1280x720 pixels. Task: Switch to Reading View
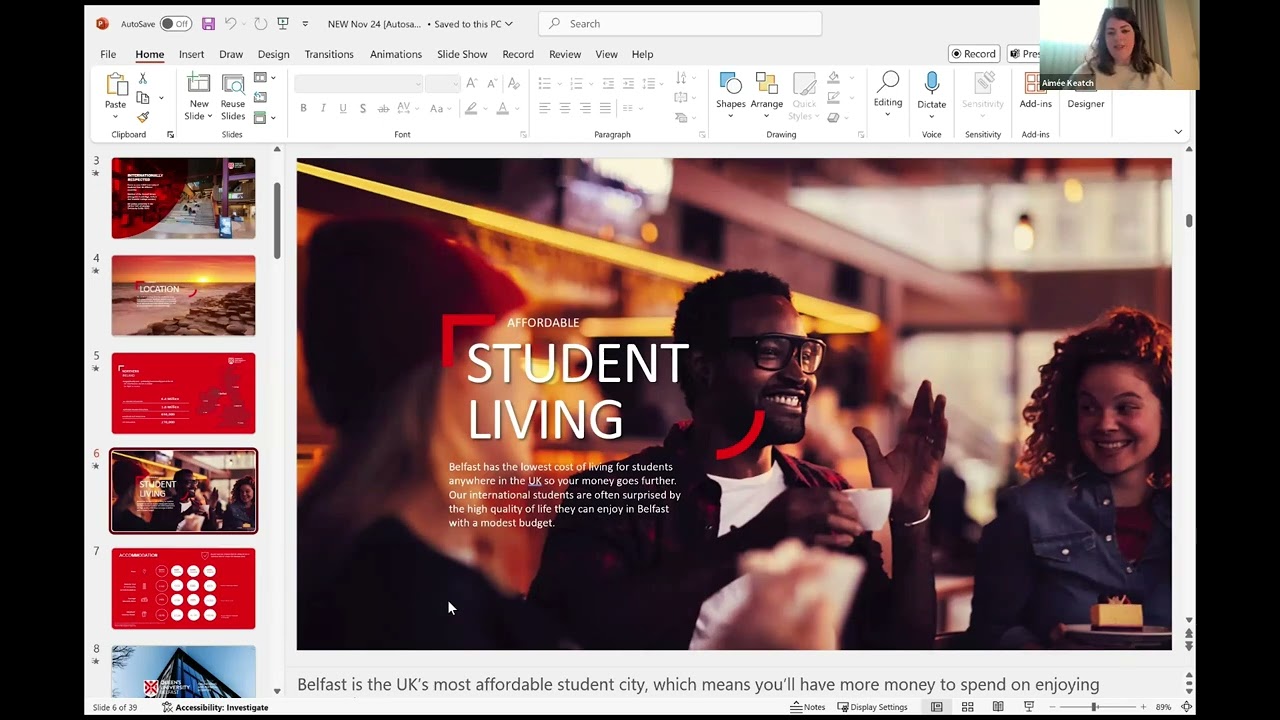998,707
